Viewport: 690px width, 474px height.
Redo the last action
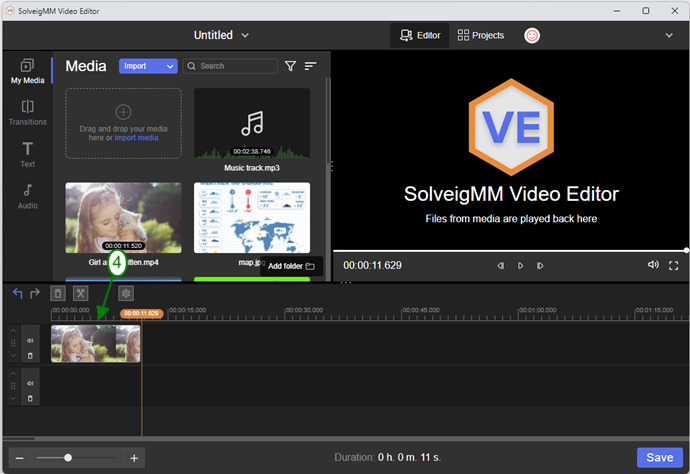[x=35, y=293]
